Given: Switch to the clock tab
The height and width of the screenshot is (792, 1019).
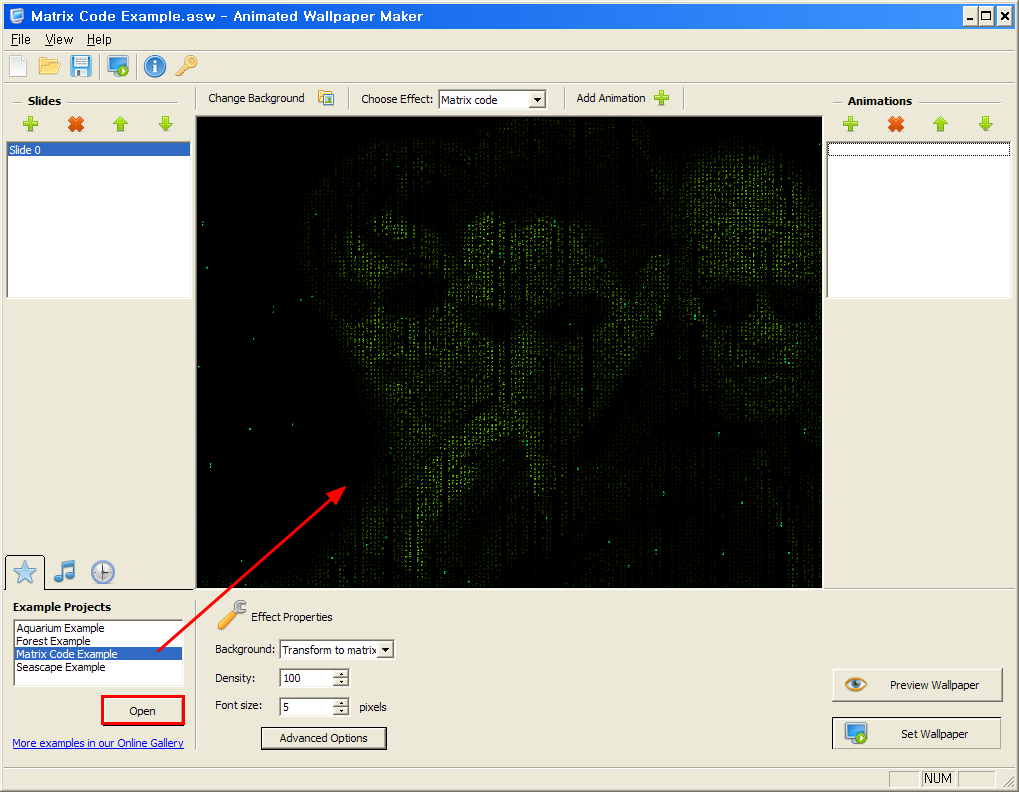Looking at the screenshot, I should click(x=103, y=572).
